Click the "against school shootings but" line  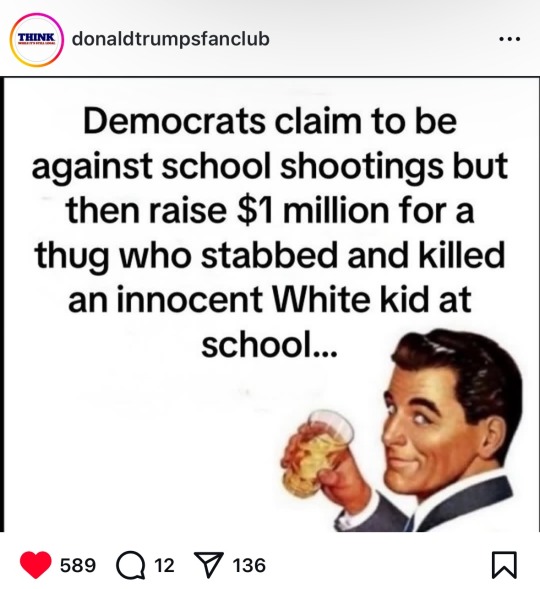point(270,167)
